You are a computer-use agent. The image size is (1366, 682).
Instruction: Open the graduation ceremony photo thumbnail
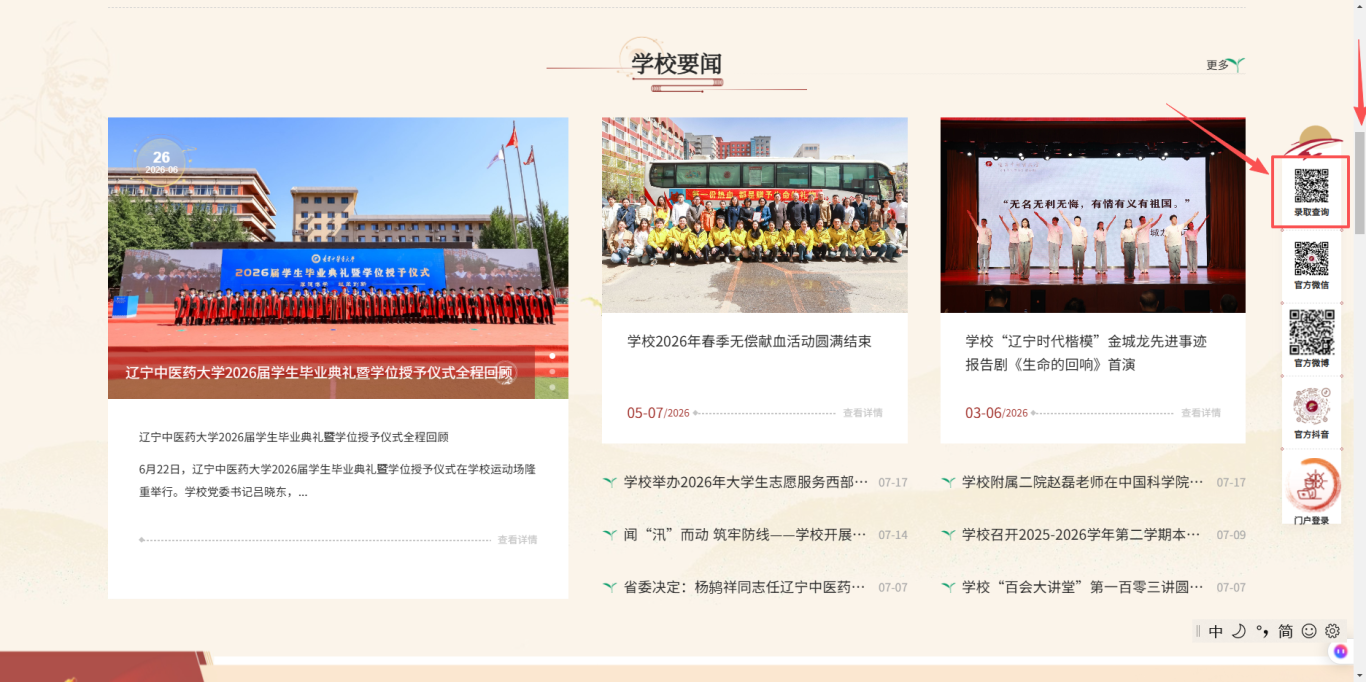click(338, 258)
